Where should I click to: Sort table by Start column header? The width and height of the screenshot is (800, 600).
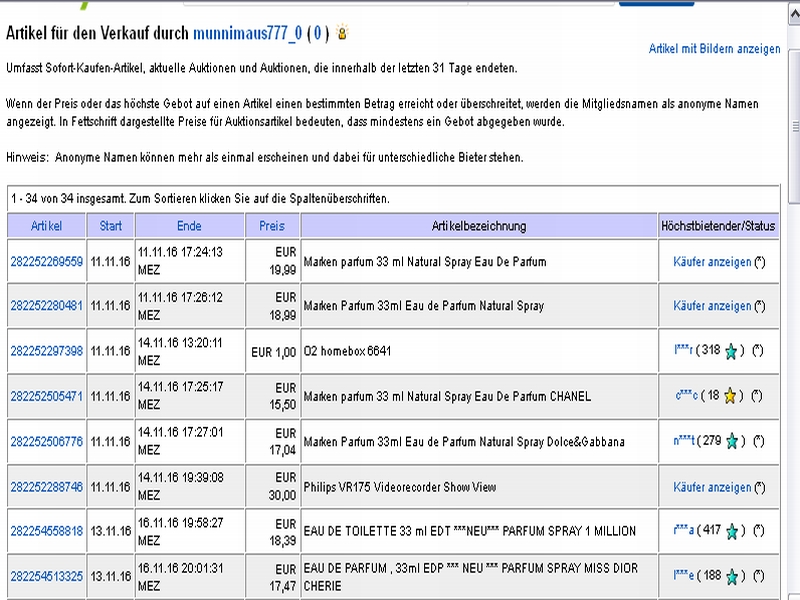110,226
